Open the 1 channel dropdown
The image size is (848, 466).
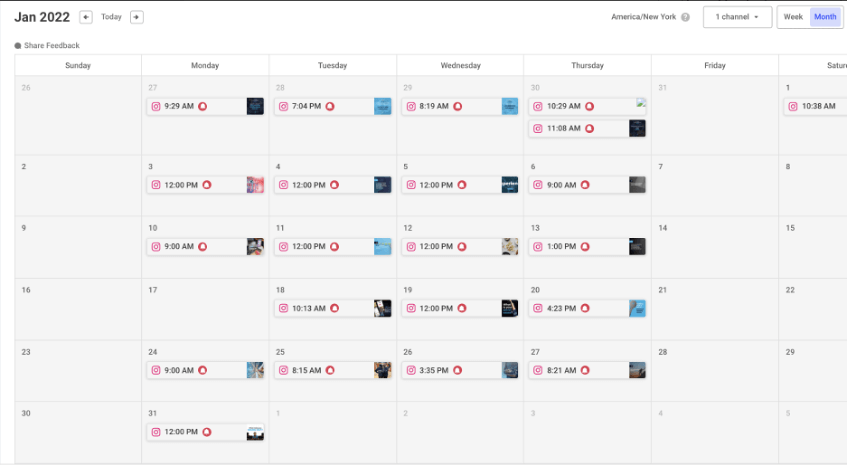737,17
